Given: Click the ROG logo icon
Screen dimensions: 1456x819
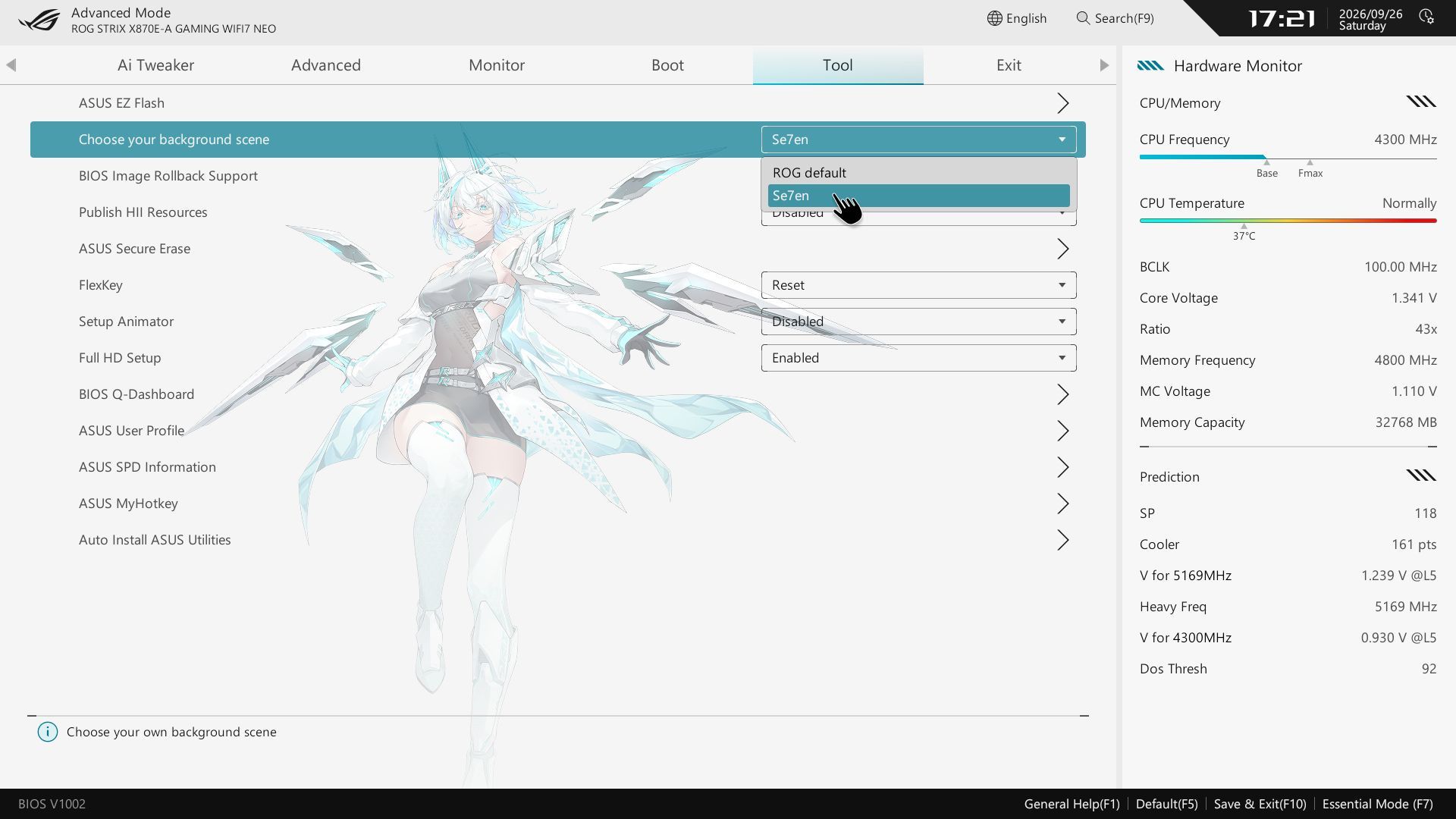Looking at the screenshot, I should tap(39, 20).
